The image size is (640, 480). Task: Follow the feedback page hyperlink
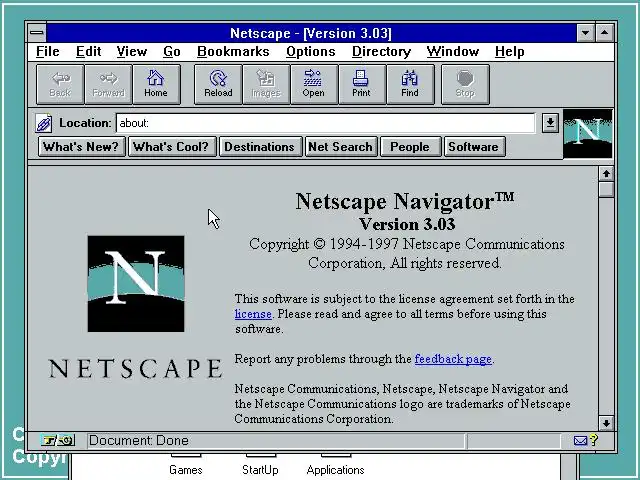point(453,359)
